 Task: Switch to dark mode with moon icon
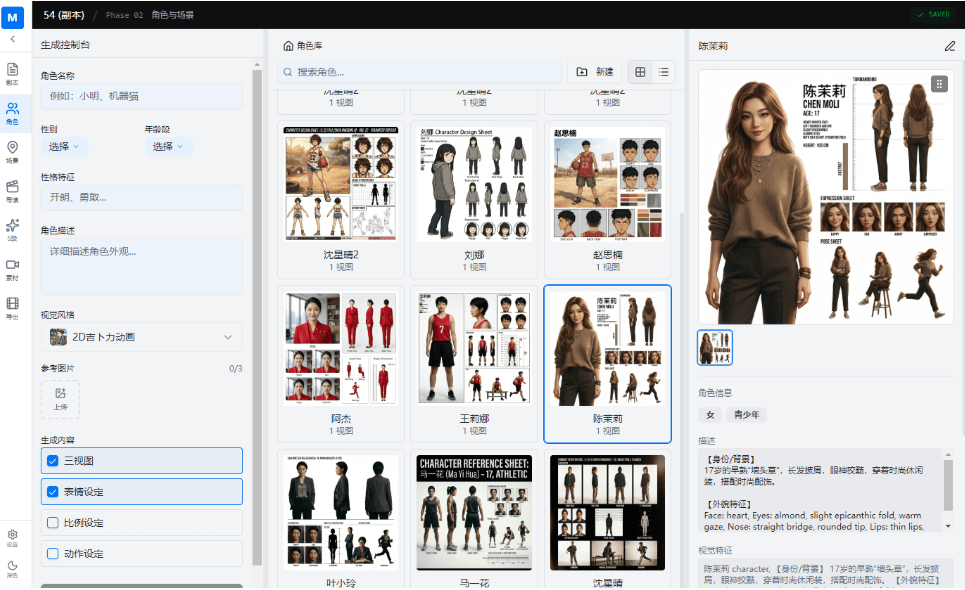(x=12, y=569)
